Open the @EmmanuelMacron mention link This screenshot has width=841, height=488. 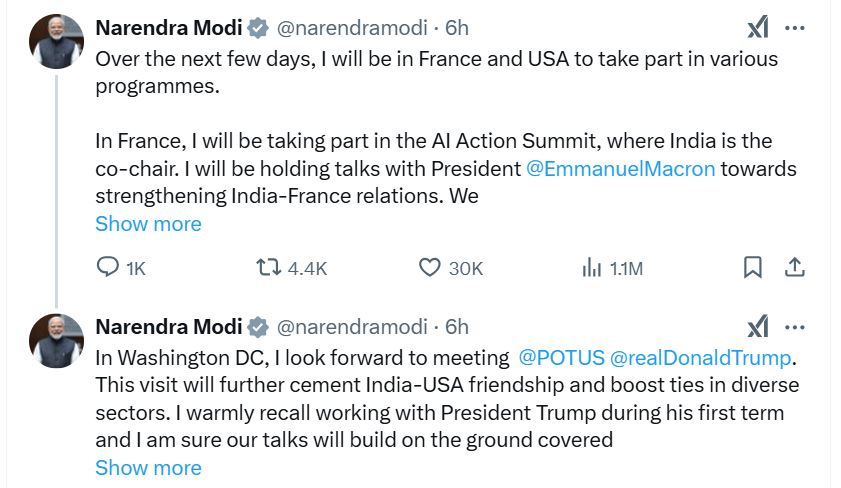[620, 169]
